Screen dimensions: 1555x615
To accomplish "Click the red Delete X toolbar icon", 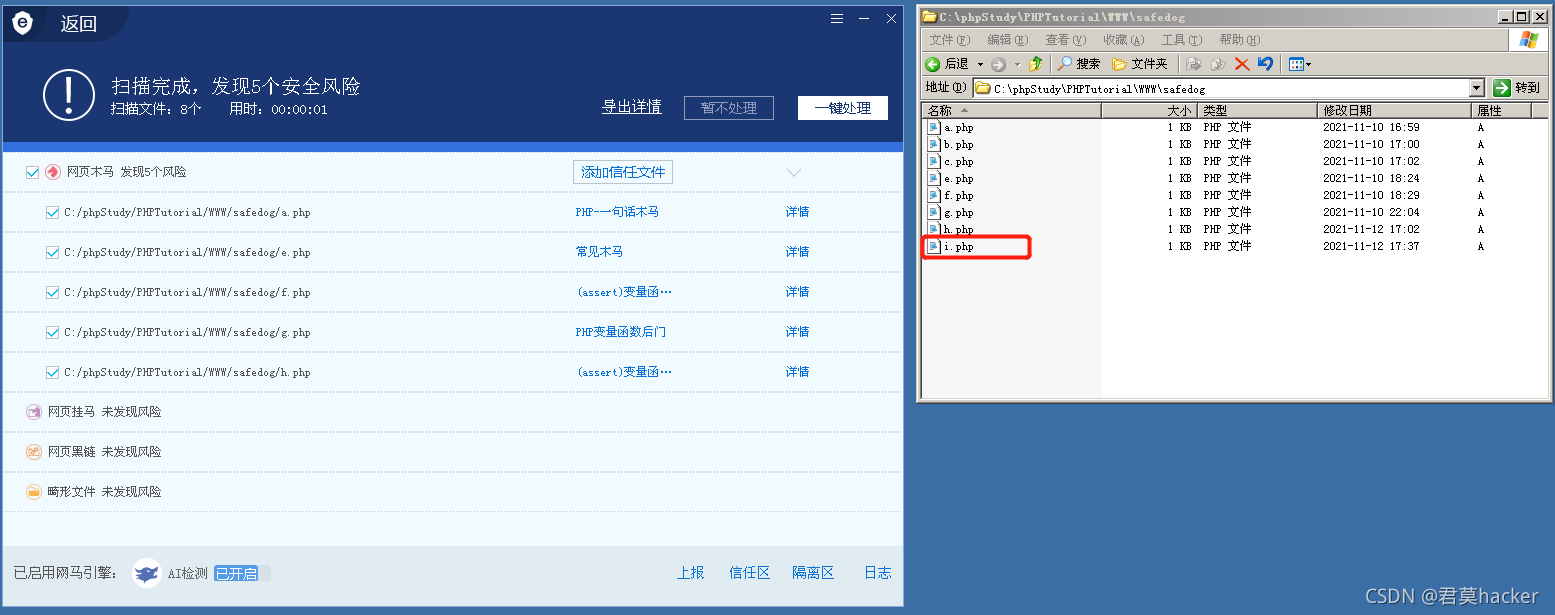I will [x=1242, y=64].
